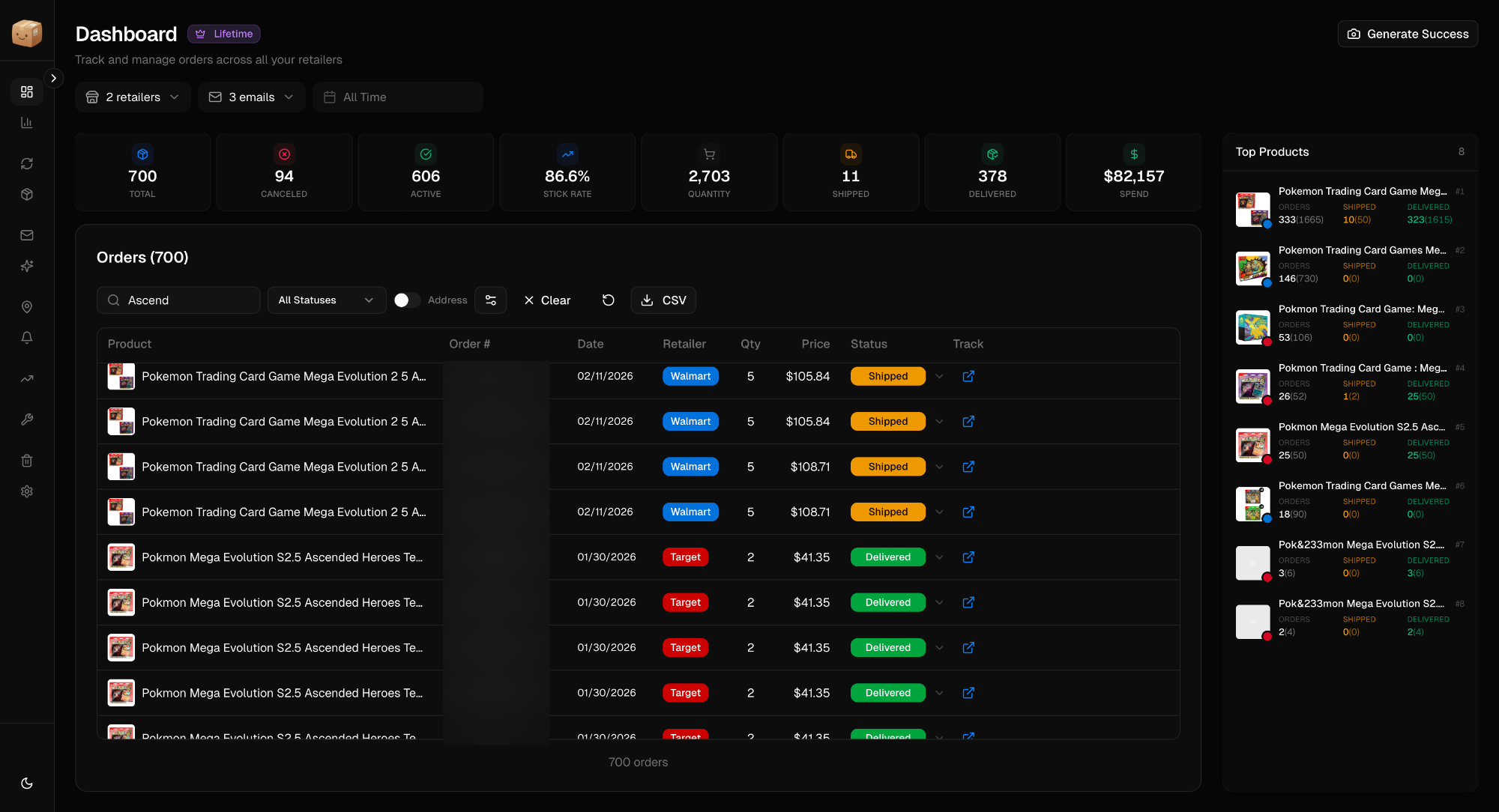Open notifications via the bell icon
1499x812 pixels.
coord(27,338)
